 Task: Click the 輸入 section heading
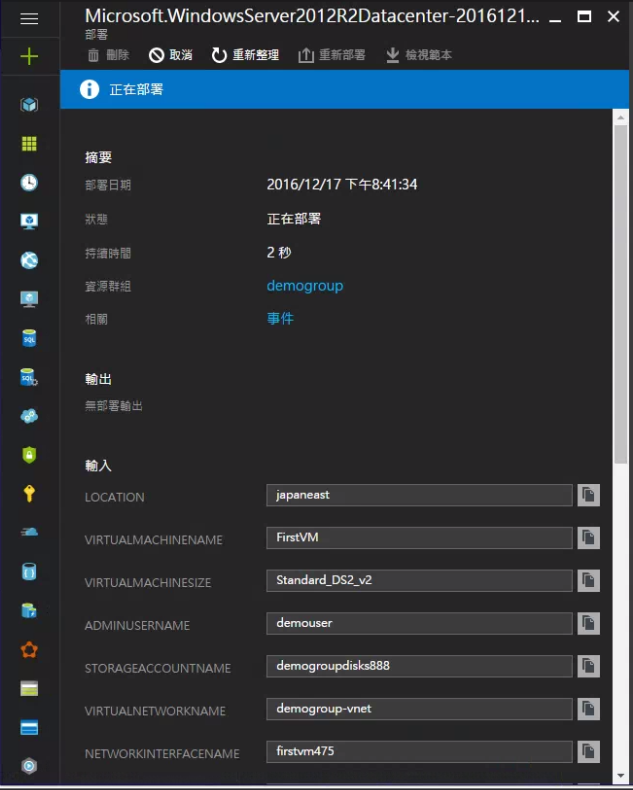coord(98,466)
